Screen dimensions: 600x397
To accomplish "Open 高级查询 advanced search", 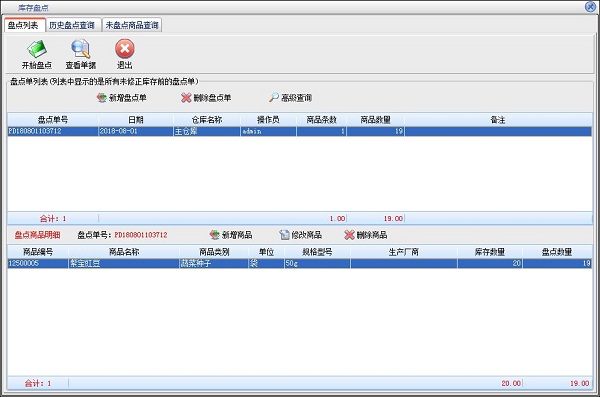I will 290,98.
